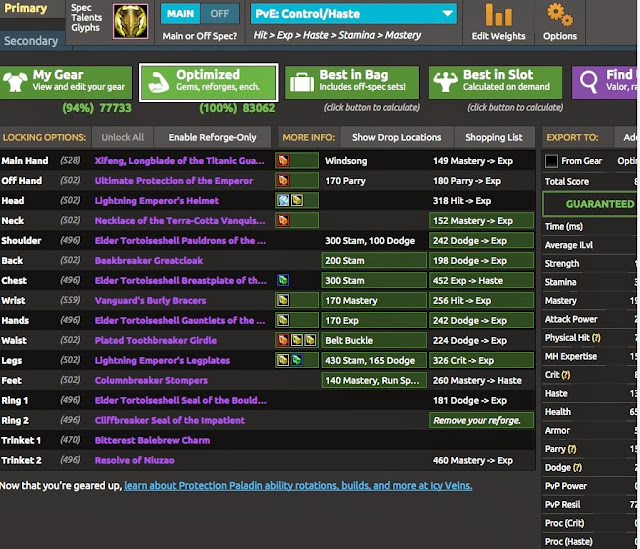The height and width of the screenshot is (549, 640).
Task: Open the Back enchant 200 Stam selector
Action: coord(374,260)
